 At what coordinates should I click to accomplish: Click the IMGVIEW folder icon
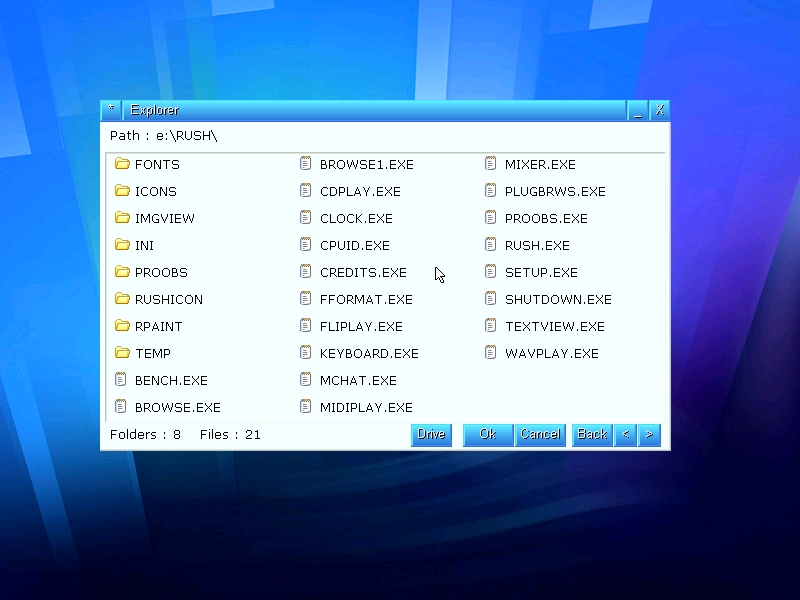point(122,217)
